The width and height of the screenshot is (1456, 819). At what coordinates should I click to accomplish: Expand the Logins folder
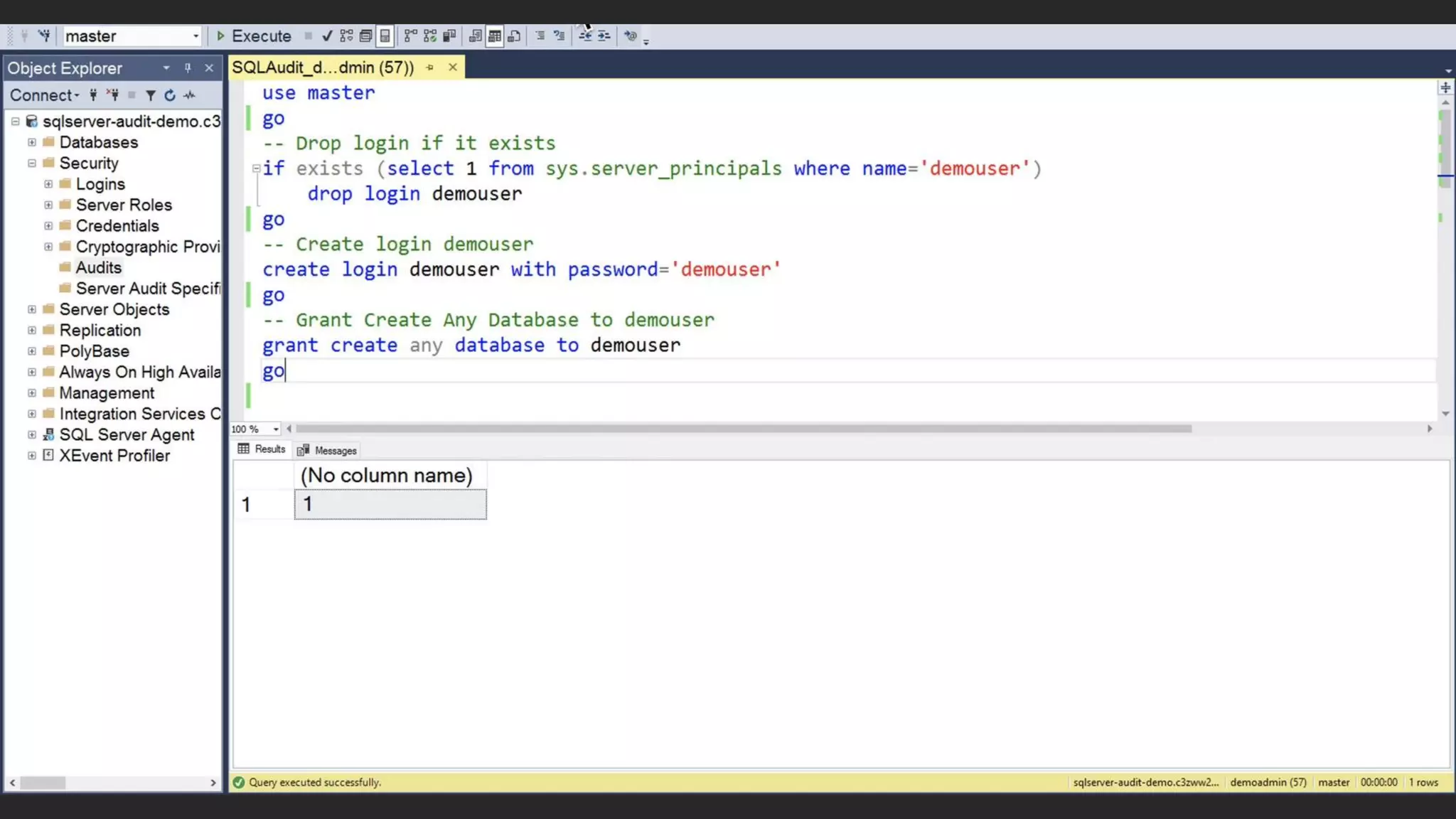coord(48,184)
